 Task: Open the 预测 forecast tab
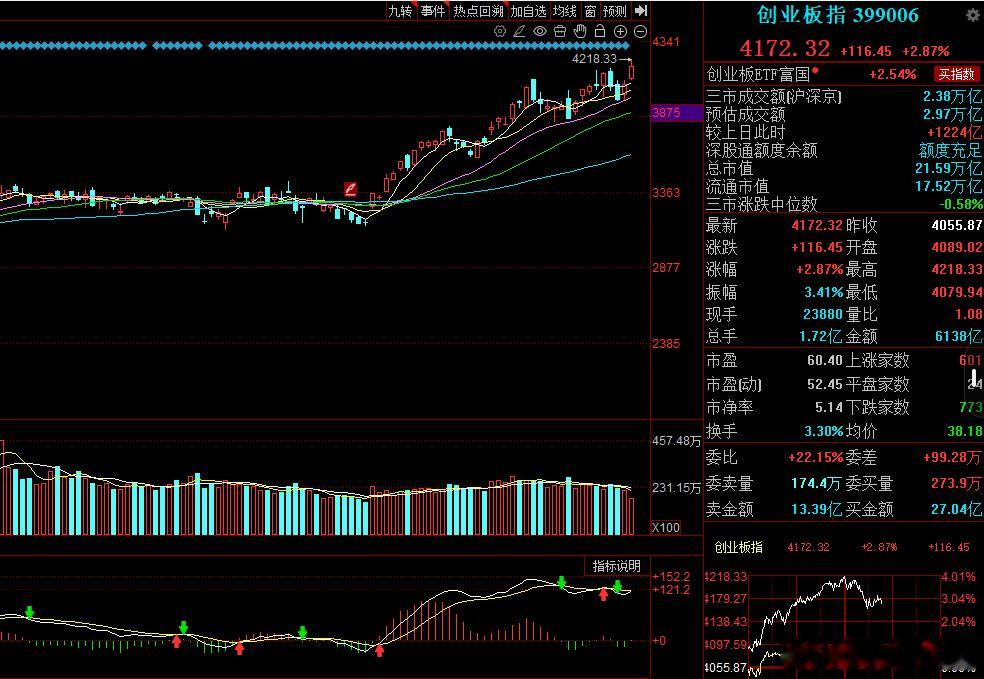pos(614,11)
